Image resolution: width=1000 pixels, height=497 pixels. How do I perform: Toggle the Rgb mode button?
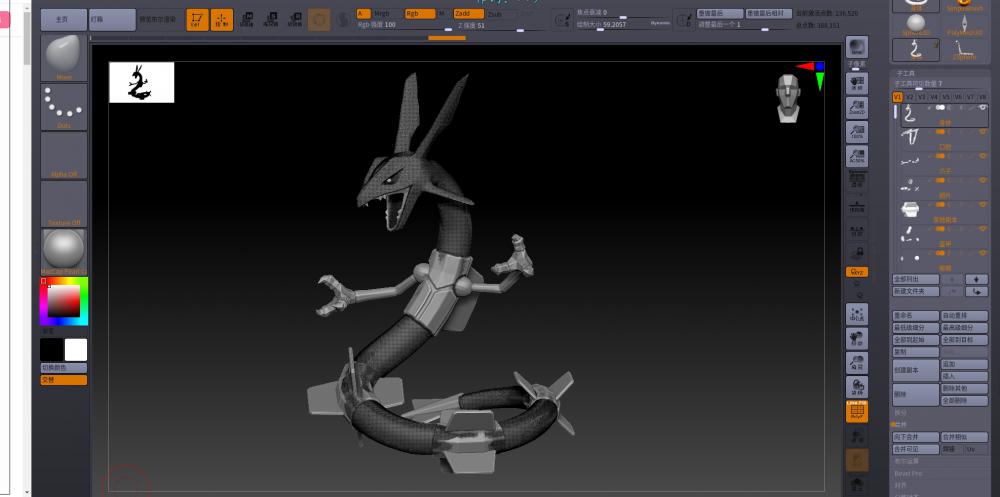coord(420,13)
